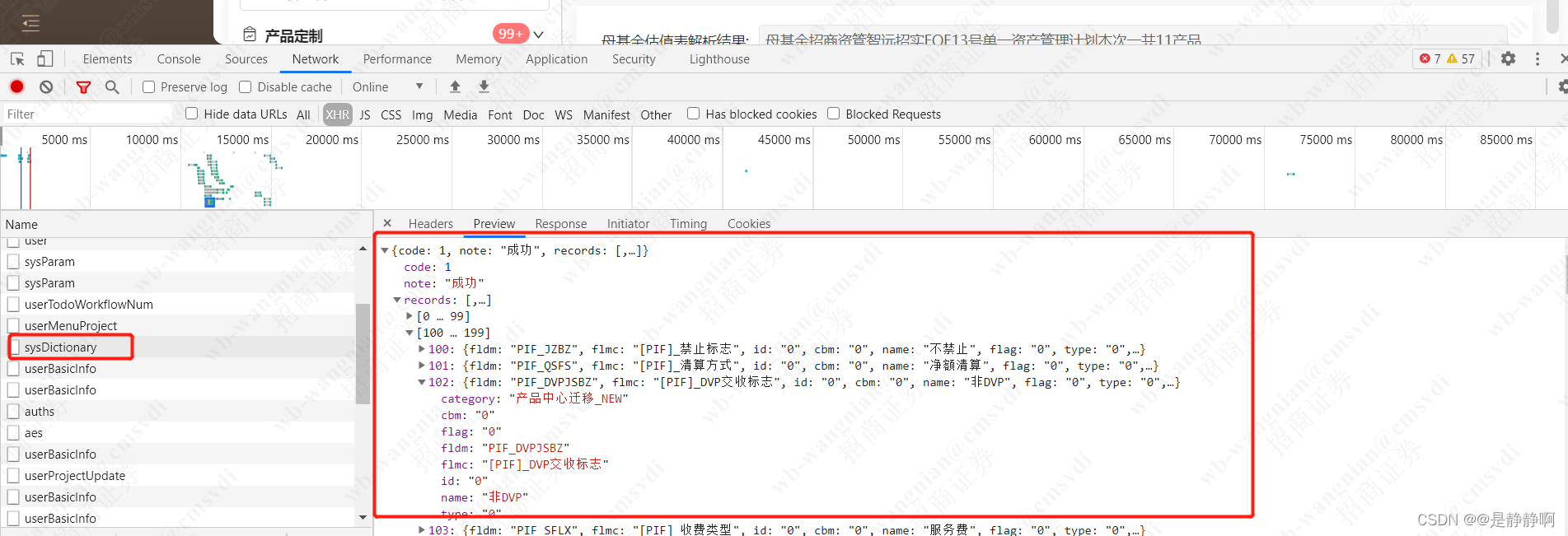The width and height of the screenshot is (1568, 536).
Task: Open the Lighthouse panel
Action: [x=719, y=59]
